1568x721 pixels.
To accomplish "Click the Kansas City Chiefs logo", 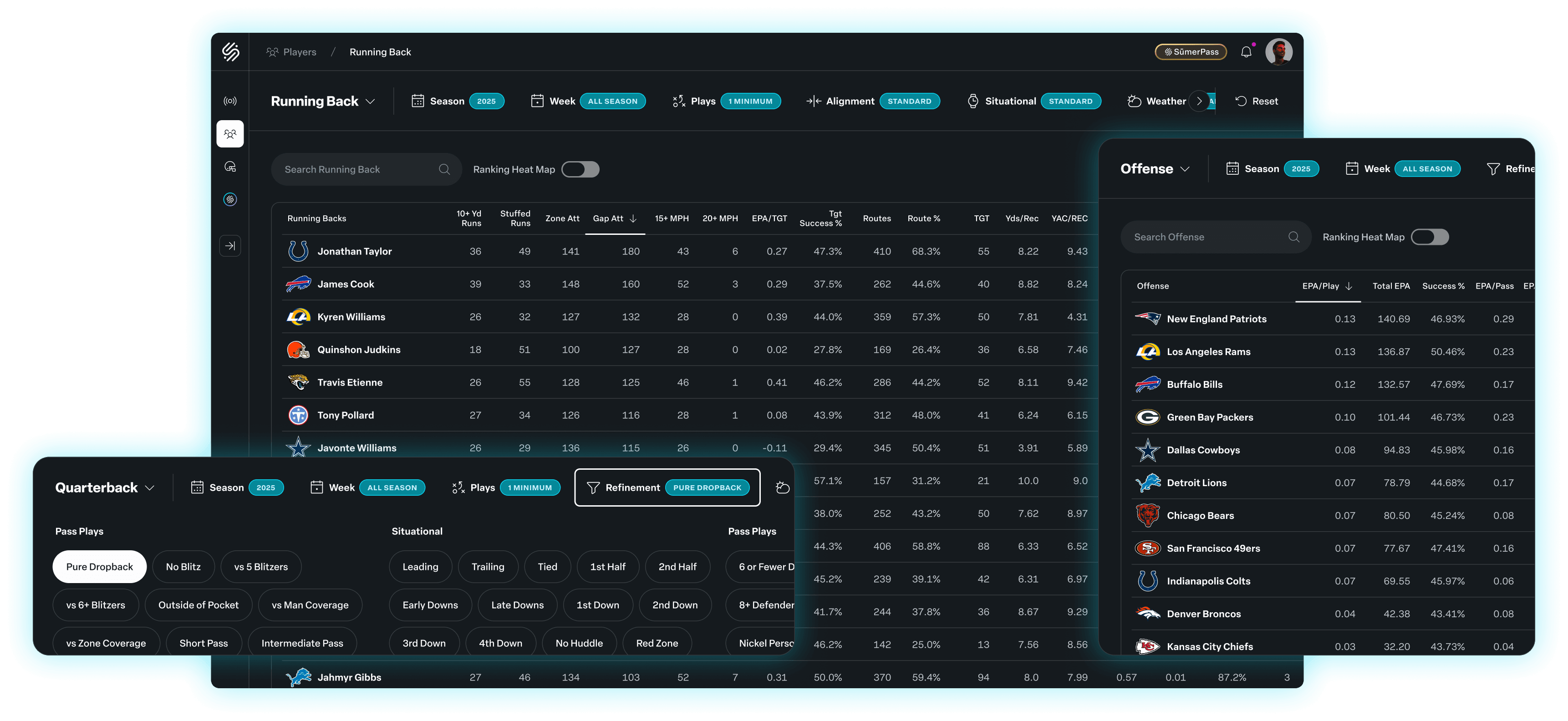I will click(x=1147, y=646).
